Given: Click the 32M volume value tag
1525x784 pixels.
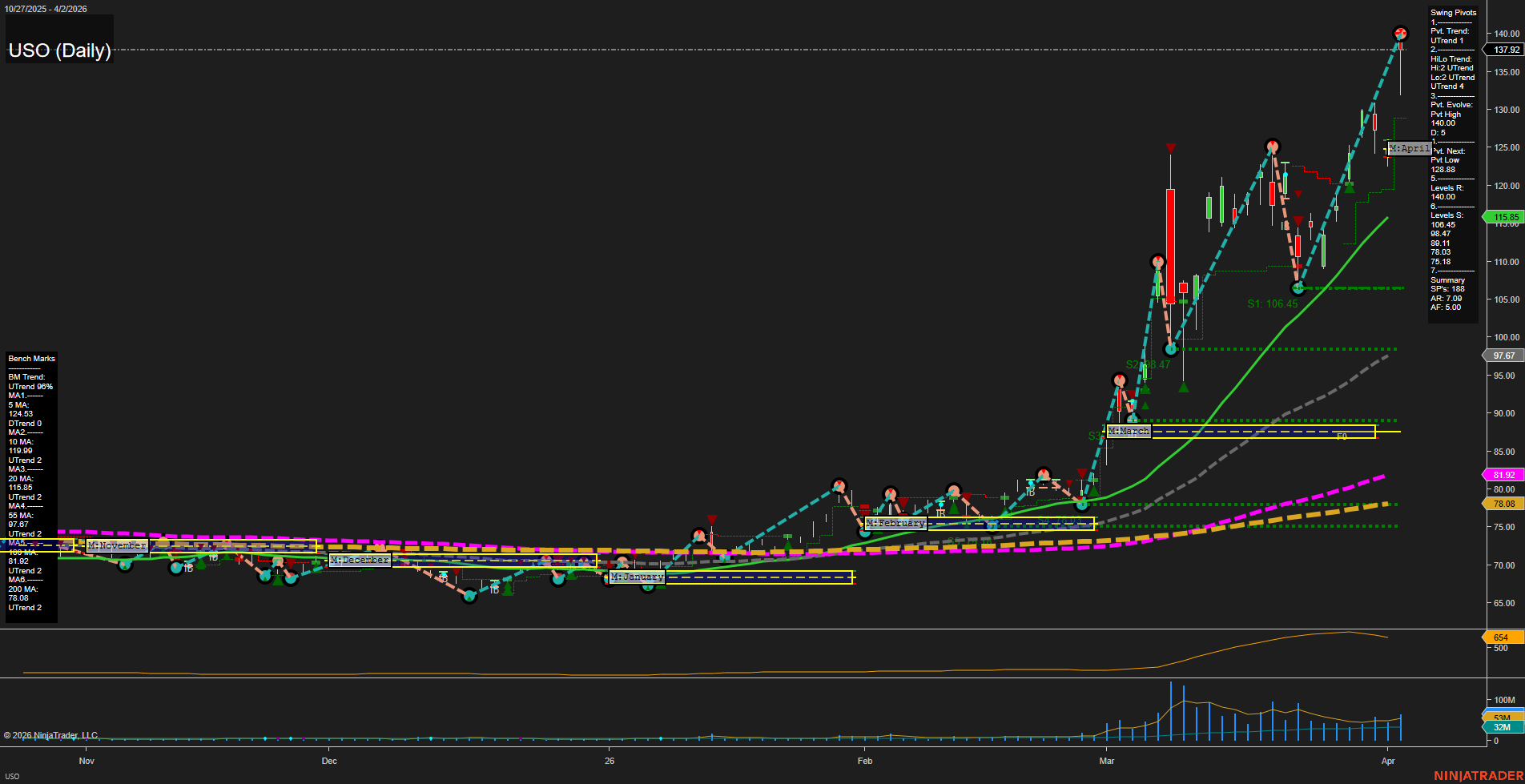Looking at the screenshot, I should (x=1502, y=727).
